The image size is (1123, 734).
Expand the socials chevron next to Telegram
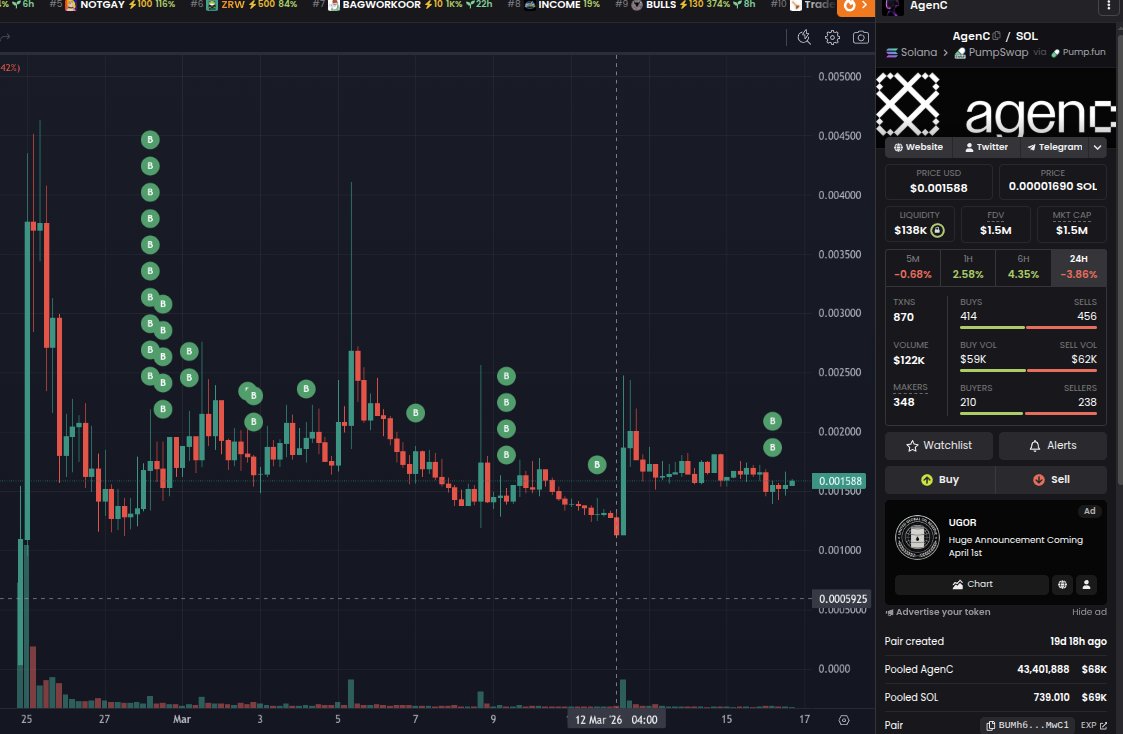(1097, 148)
